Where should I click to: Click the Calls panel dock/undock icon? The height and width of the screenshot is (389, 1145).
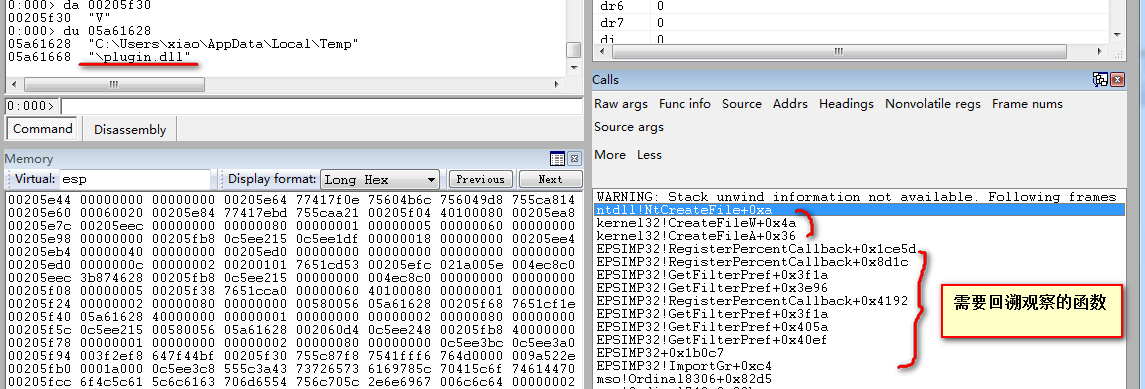[1100, 80]
